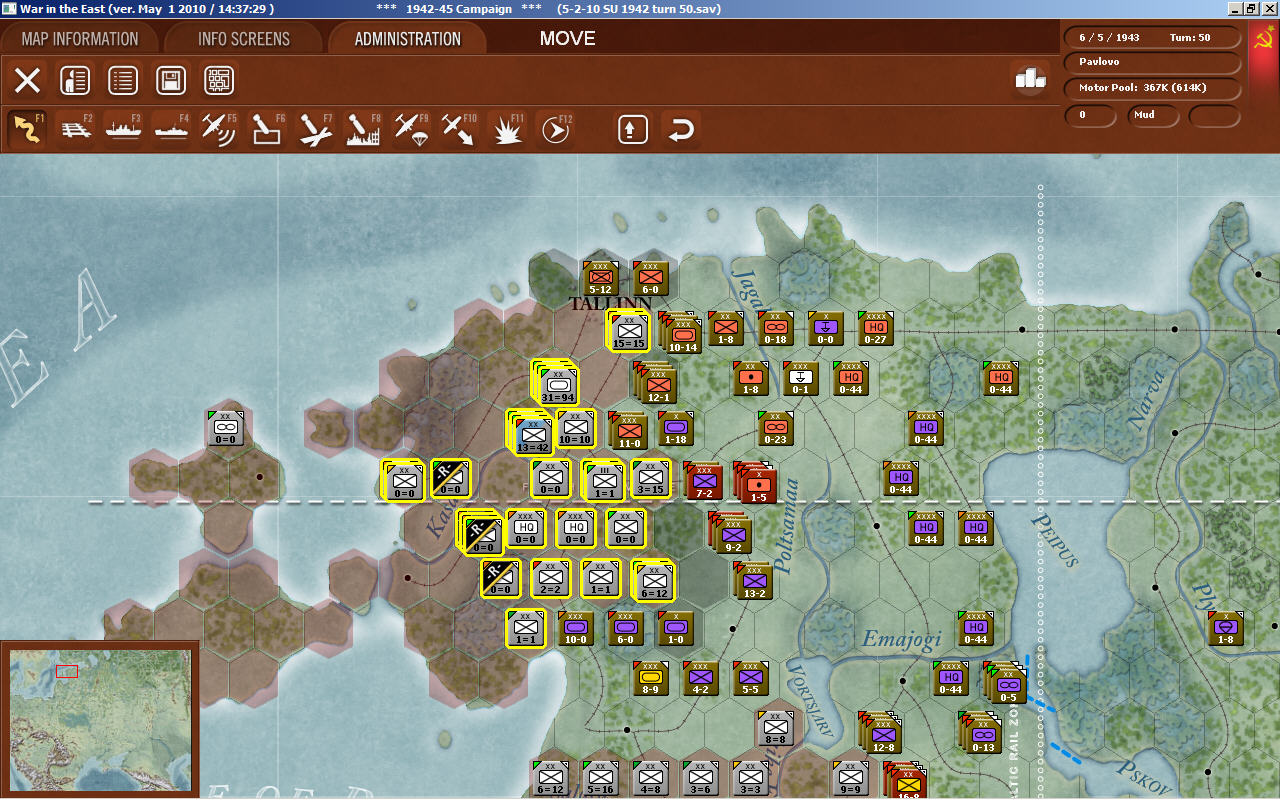Switch to the MAP INFORMATION tab
The height and width of the screenshot is (800, 1280).
80,39
